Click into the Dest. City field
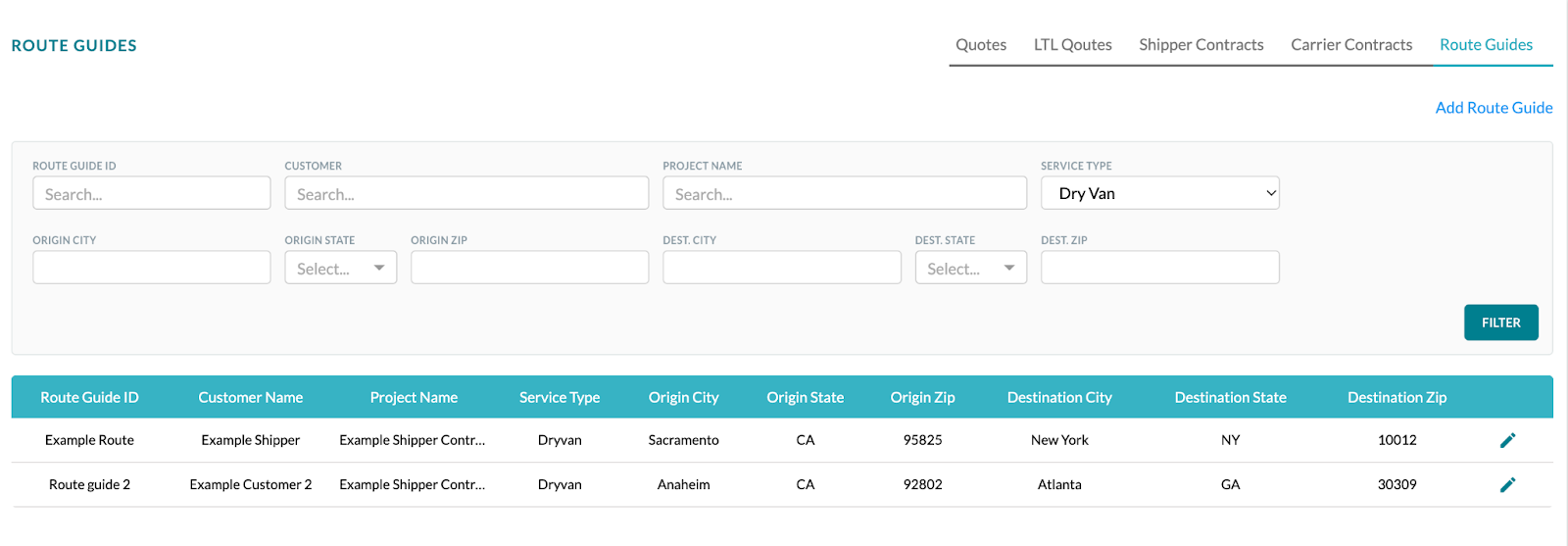The width and height of the screenshot is (1568, 546). tap(782, 268)
